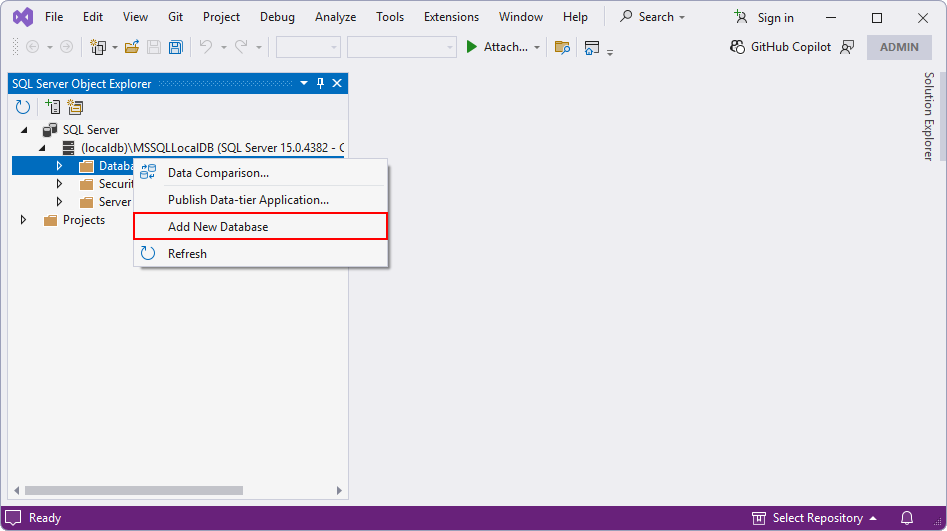Expand the Databases folder node
Viewport: 947px width, 531px height.
59,166
